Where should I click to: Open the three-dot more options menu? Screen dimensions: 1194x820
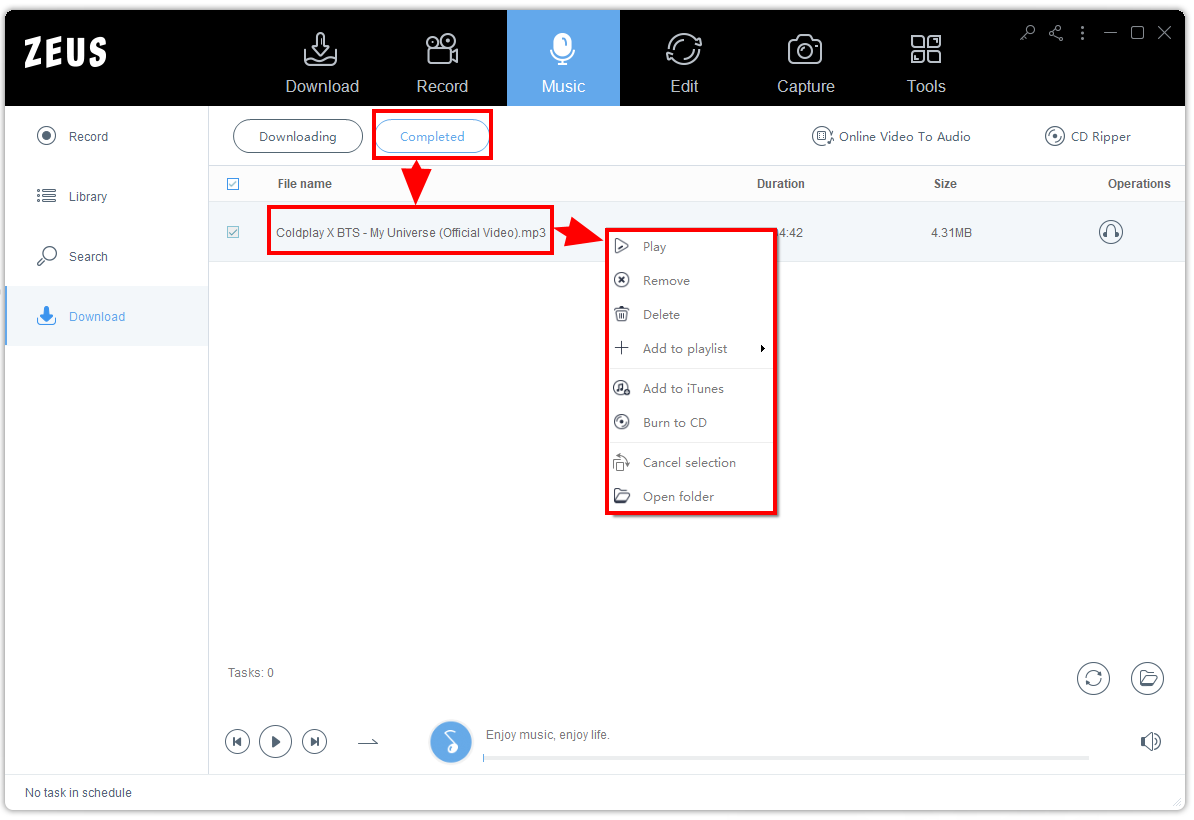tap(1082, 33)
